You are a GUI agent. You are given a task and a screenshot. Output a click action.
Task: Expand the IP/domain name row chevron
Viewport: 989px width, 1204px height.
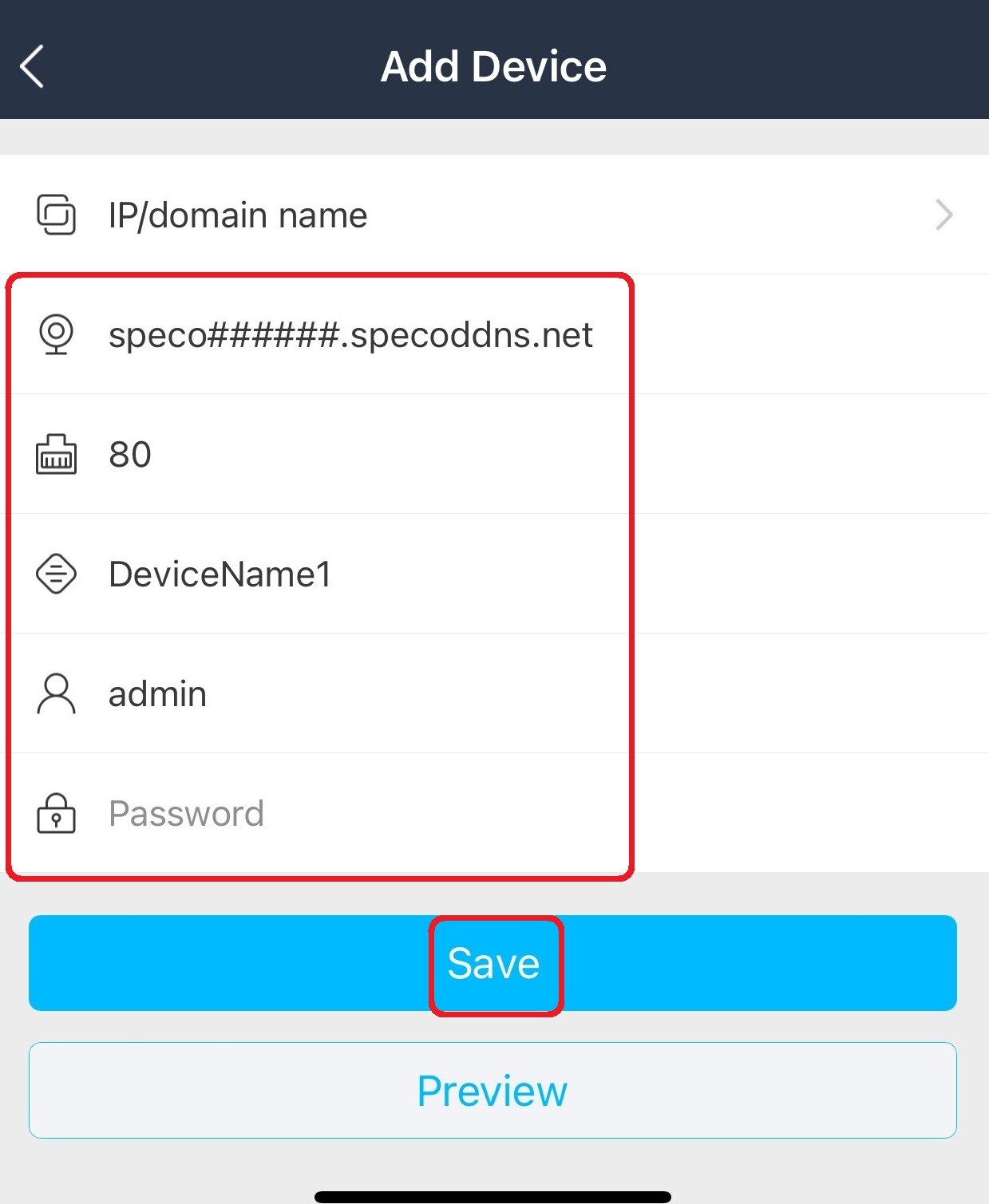pos(944,215)
